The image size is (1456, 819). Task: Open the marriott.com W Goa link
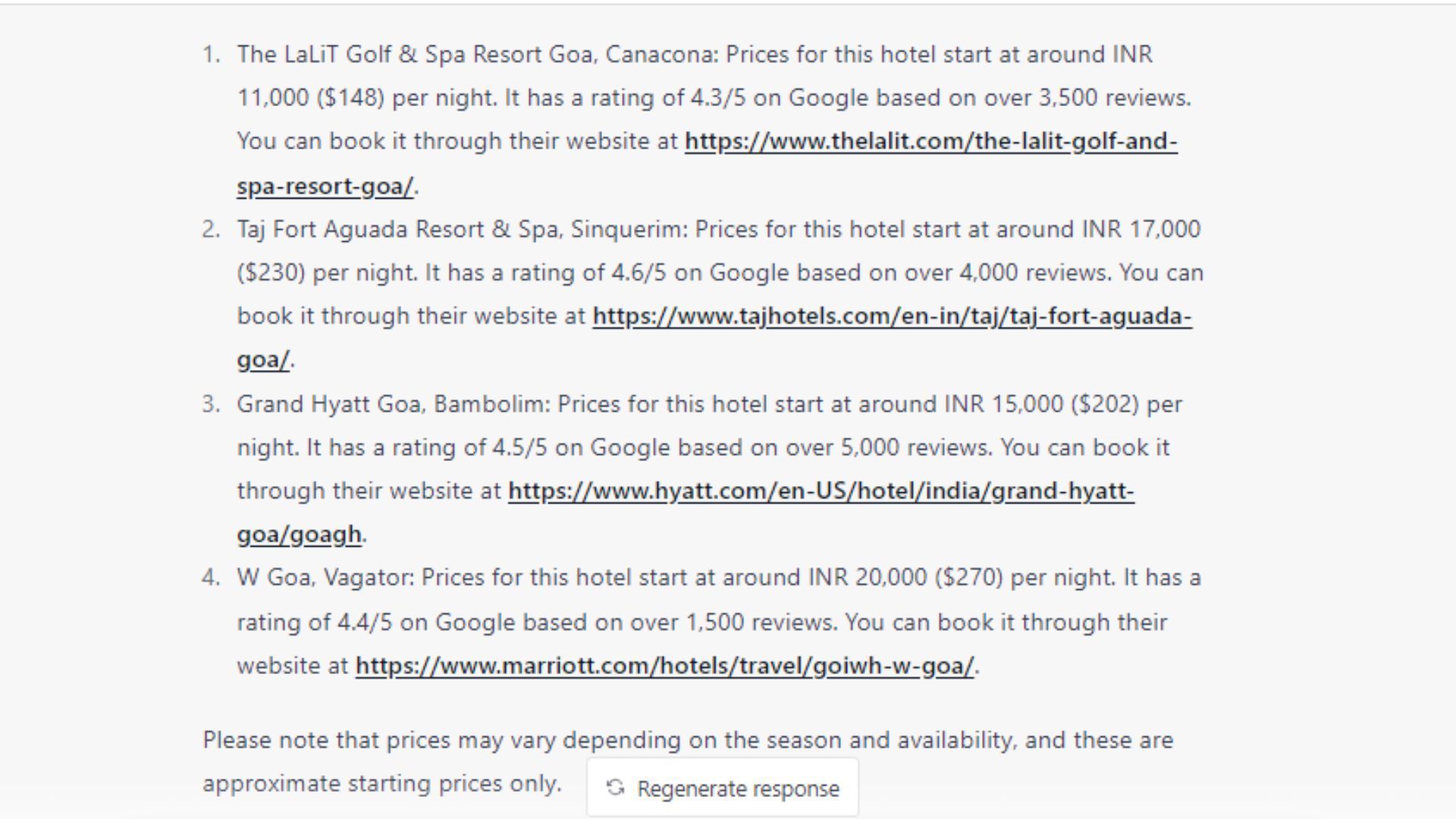pyautogui.click(x=664, y=666)
